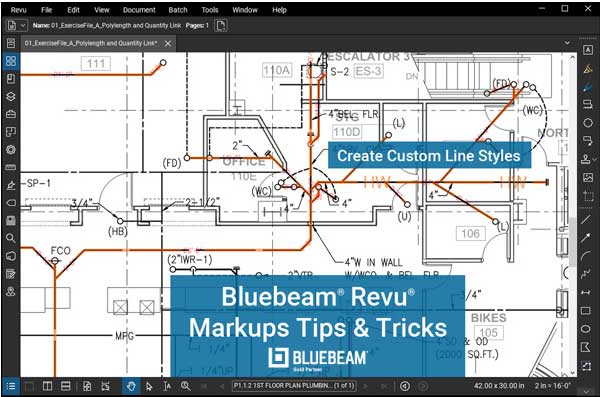Viewport: 600px width, 397px height.
Task: Select the Polyline tool in right toolbar
Action: 586,274
